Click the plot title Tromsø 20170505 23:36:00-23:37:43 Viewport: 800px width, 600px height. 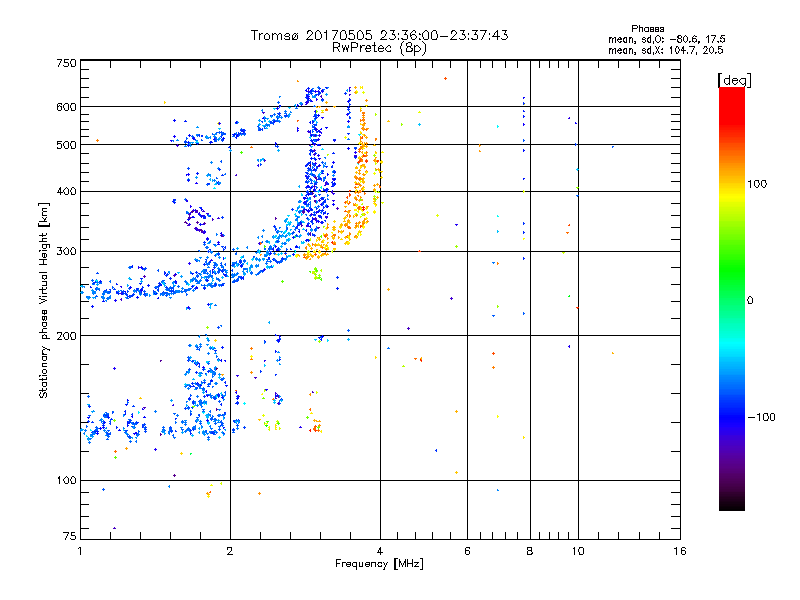point(379,35)
